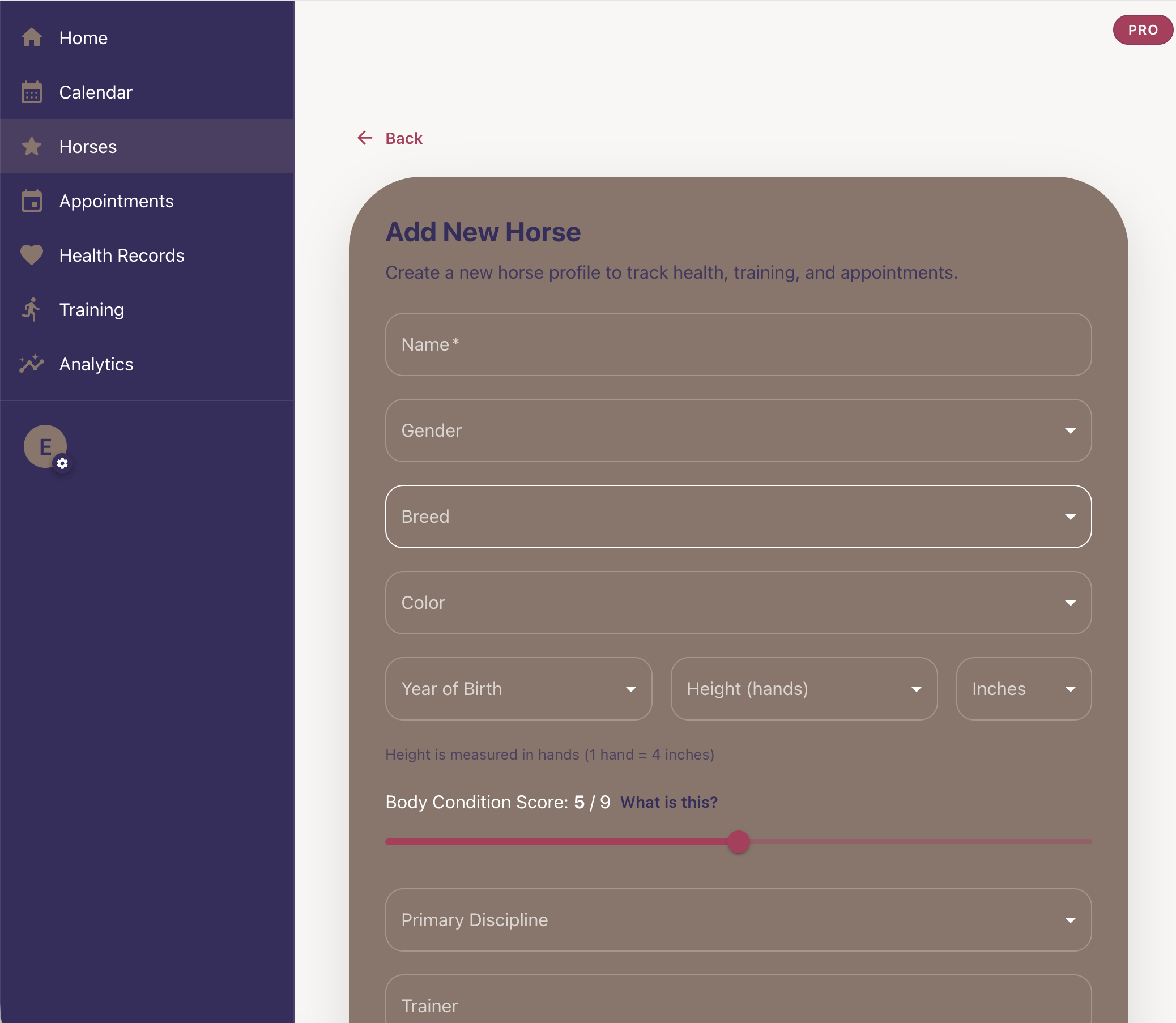The image size is (1176, 1023).
Task: Open Training in sidebar menu
Action: point(91,309)
